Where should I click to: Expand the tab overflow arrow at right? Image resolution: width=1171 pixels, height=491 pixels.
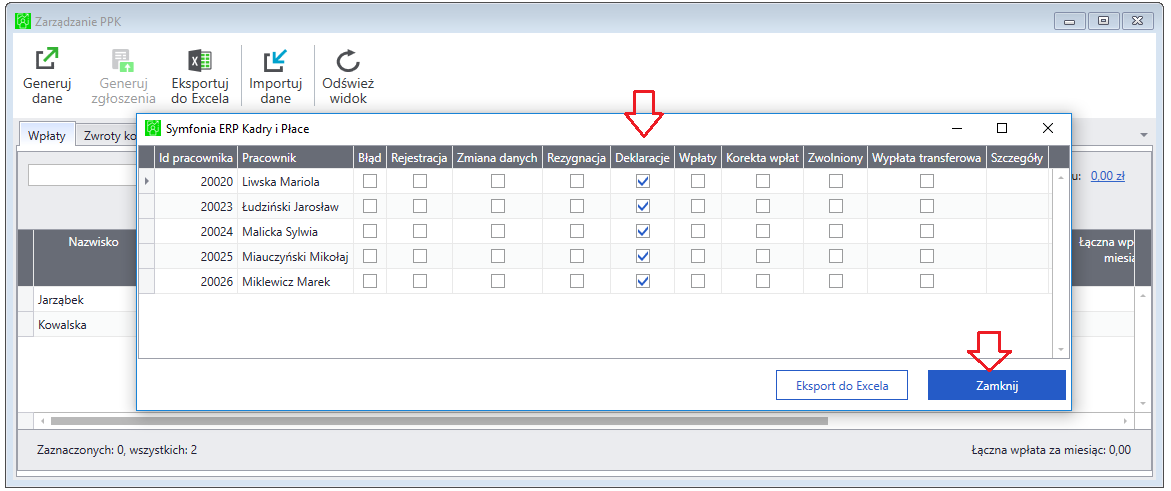pos(1143,135)
